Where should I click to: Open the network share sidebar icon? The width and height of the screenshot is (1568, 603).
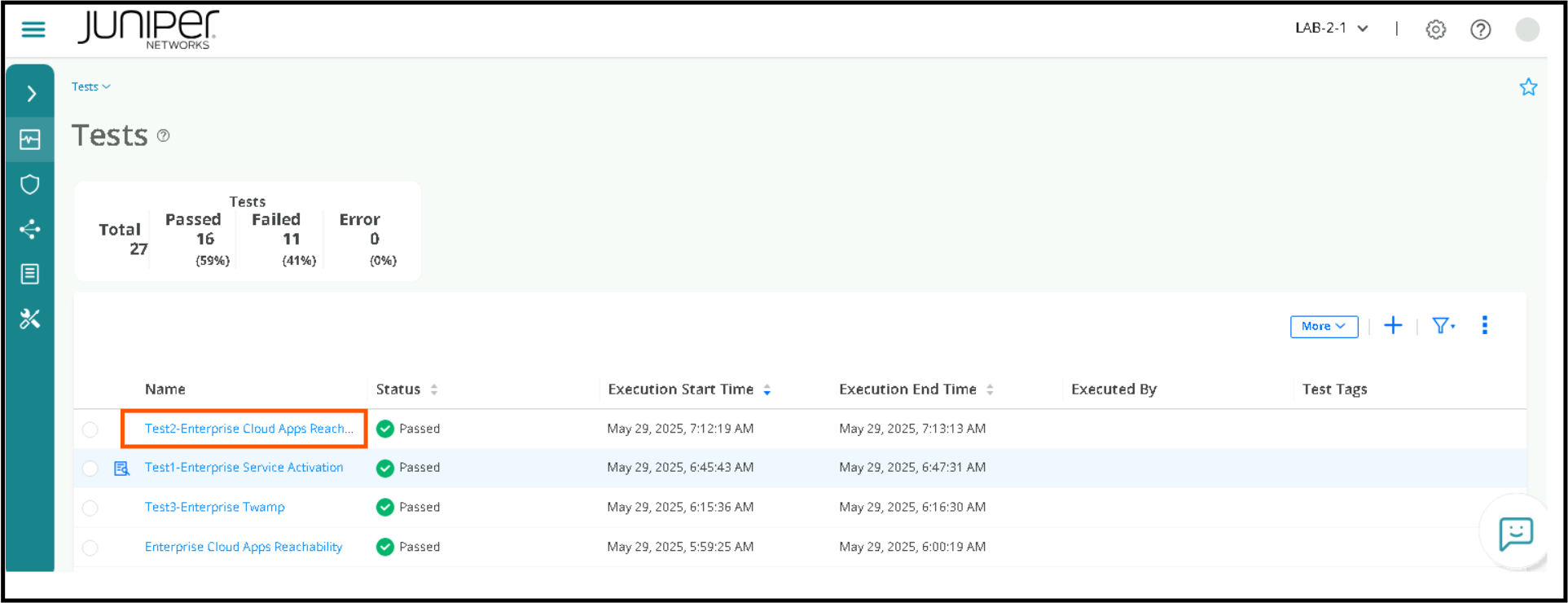[x=30, y=229]
